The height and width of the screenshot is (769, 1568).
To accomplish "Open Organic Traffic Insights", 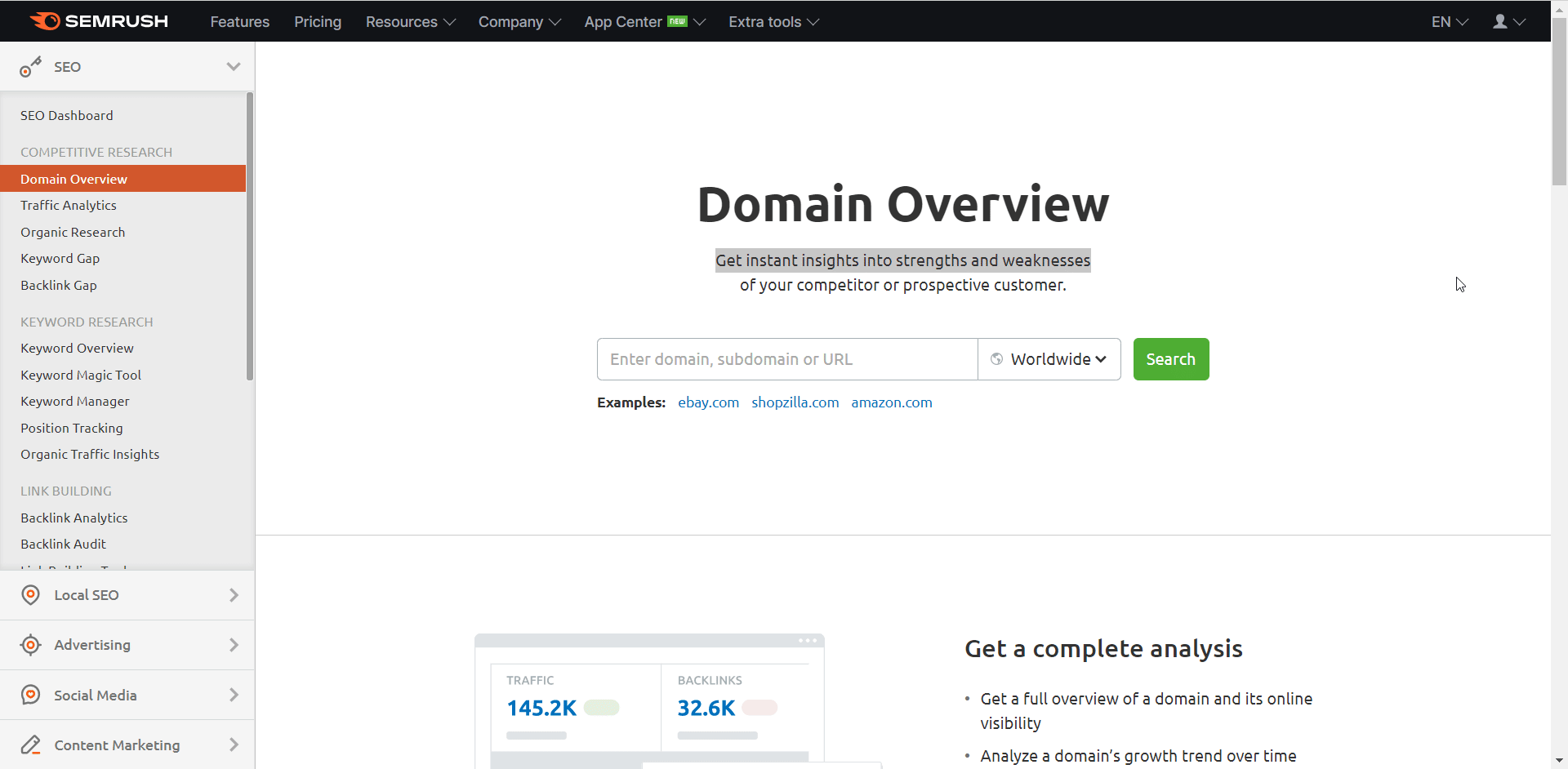I will pos(90,455).
